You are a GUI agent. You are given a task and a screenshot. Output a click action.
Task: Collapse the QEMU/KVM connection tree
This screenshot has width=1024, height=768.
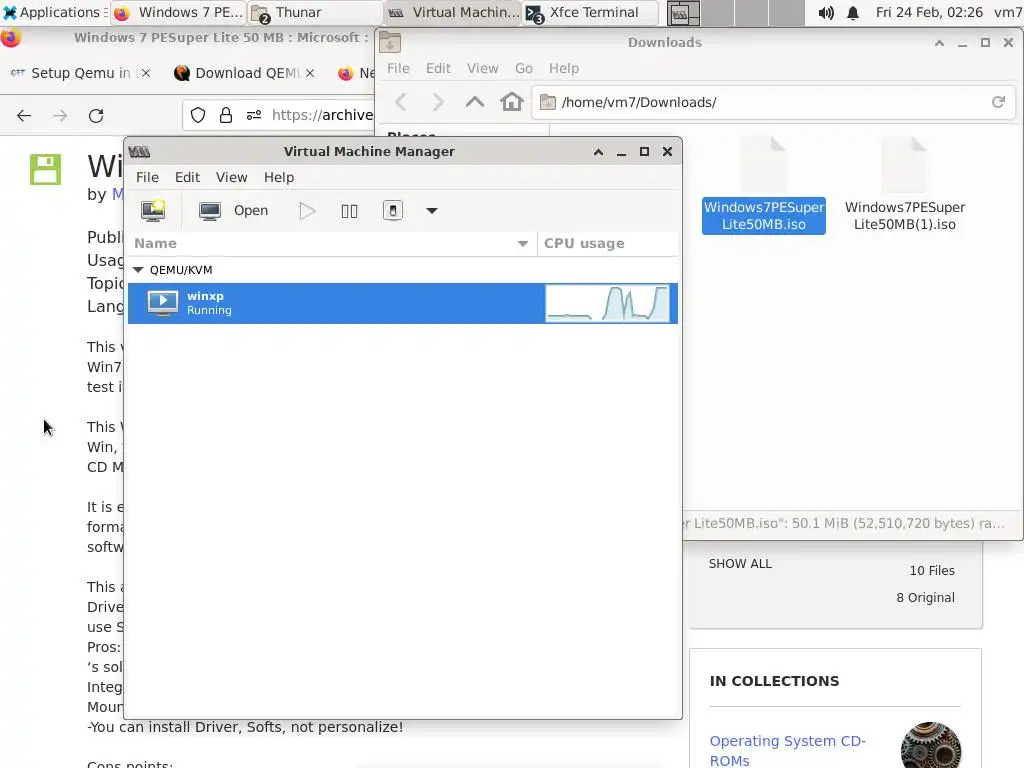138,270
